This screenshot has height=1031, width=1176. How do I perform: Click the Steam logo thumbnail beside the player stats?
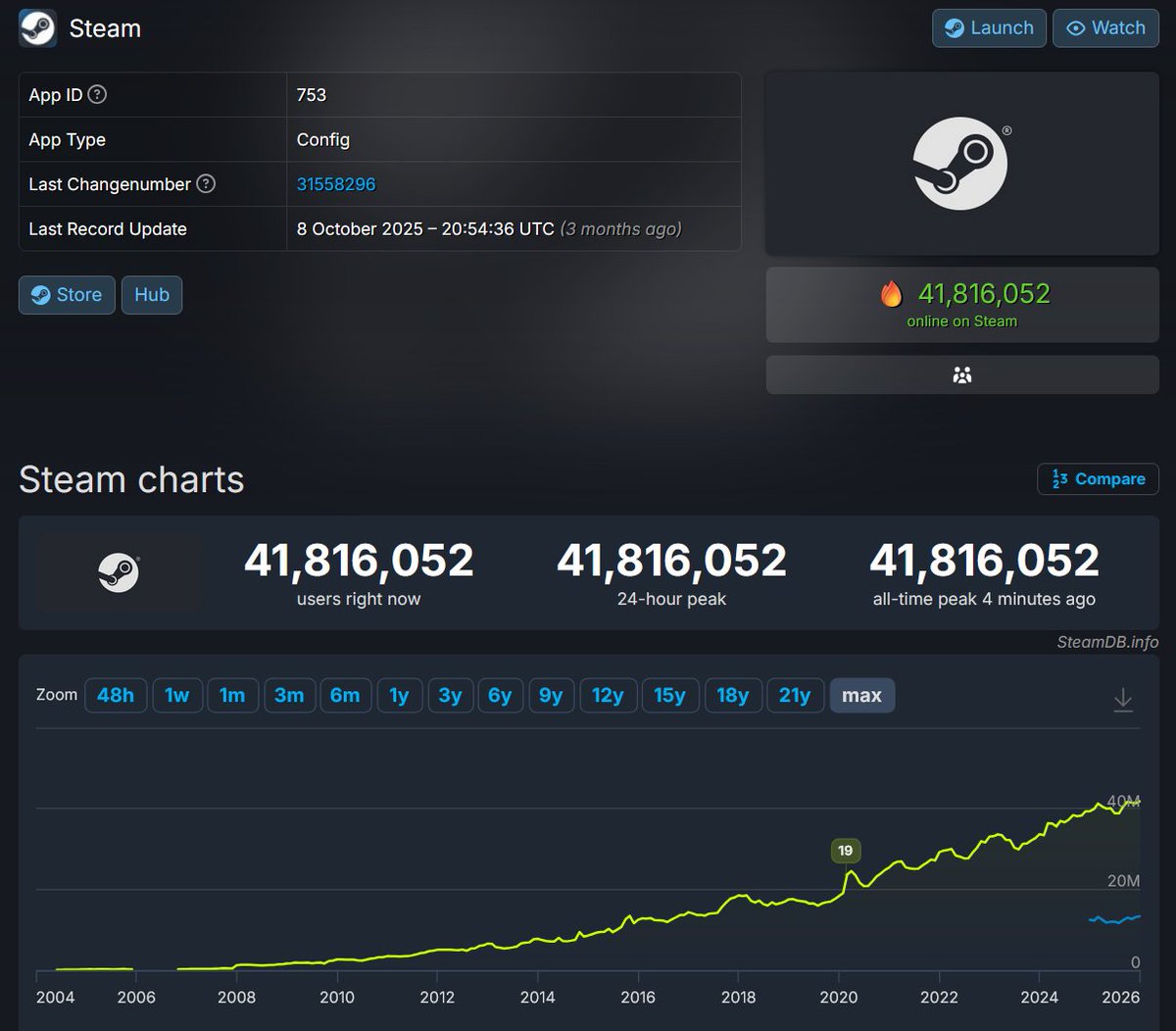click(x=119, y=571)
